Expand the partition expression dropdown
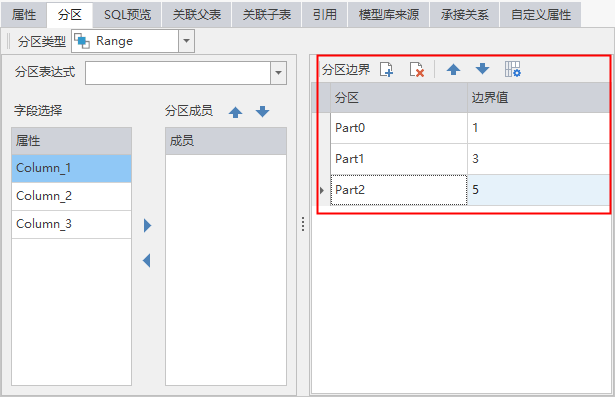The width and height of the screenshot is (615, 397). (278, 73)
